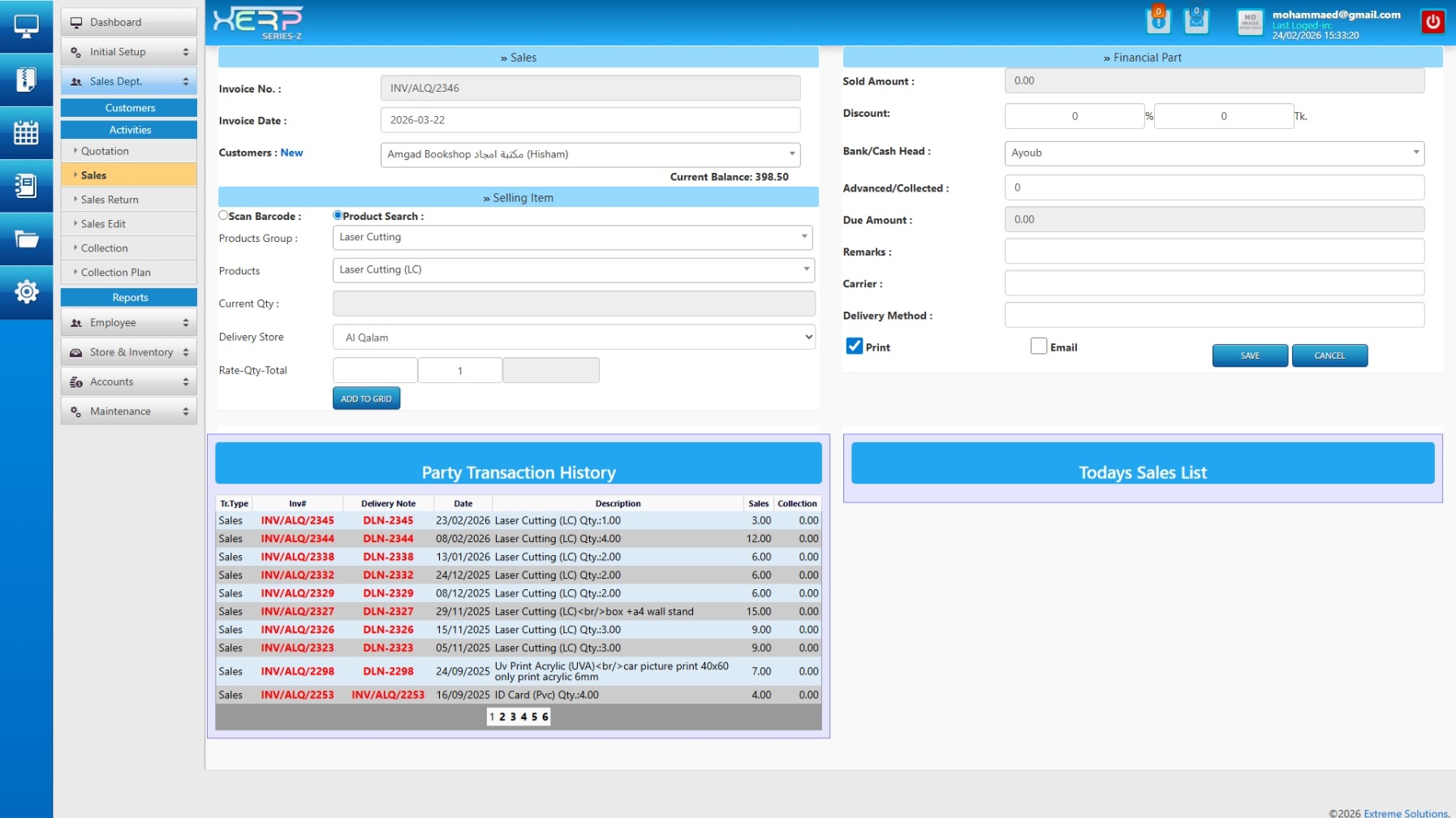Click the Remarks input field

click(1213, 252)
